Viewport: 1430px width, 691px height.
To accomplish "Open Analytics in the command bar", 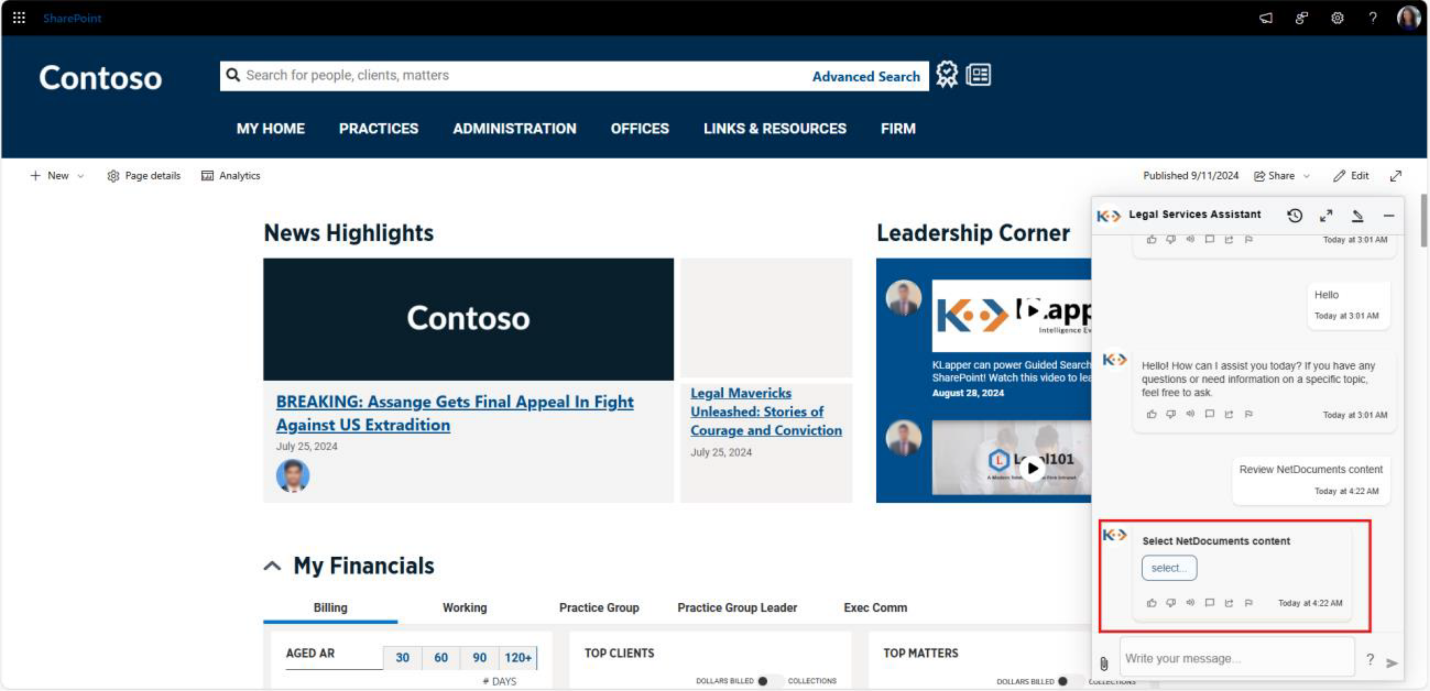I will pyautogui.click(x=230, y=176).
